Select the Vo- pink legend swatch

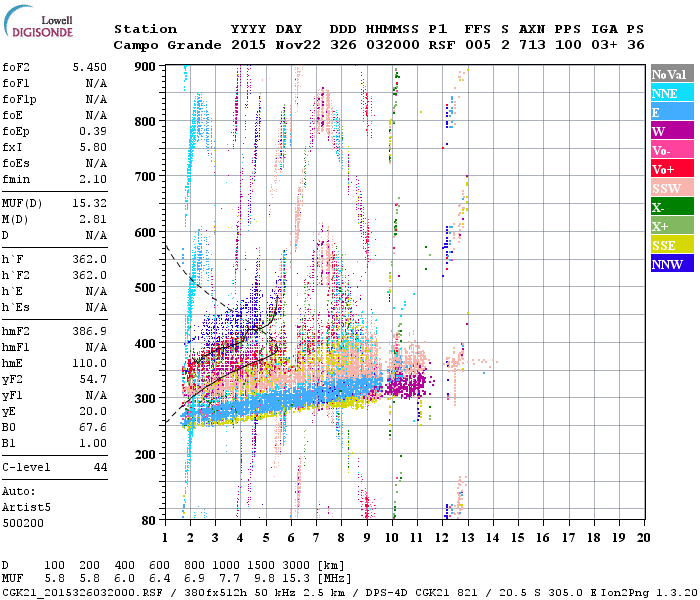point(672,150)
